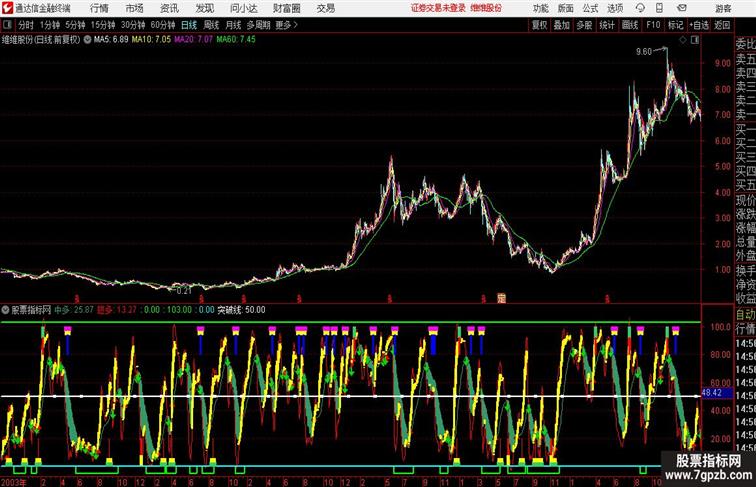756x487 pixels.
Task: Open the 问小达 menu
Action: pos(243,8)
